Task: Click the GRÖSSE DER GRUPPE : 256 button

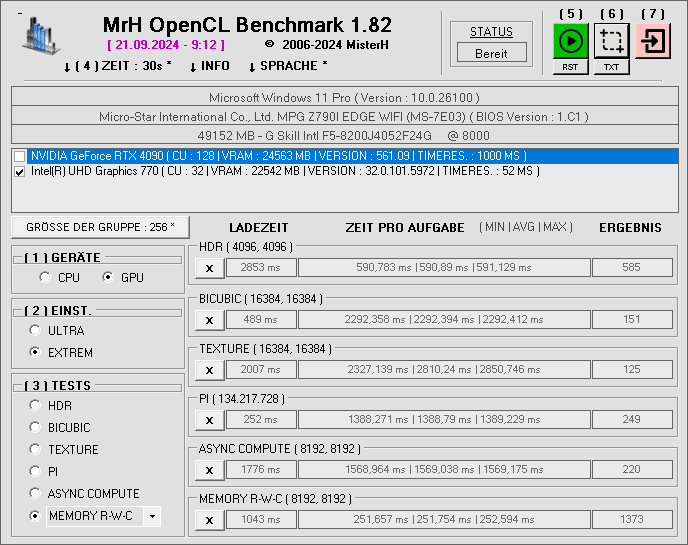Action: [100, 227]
